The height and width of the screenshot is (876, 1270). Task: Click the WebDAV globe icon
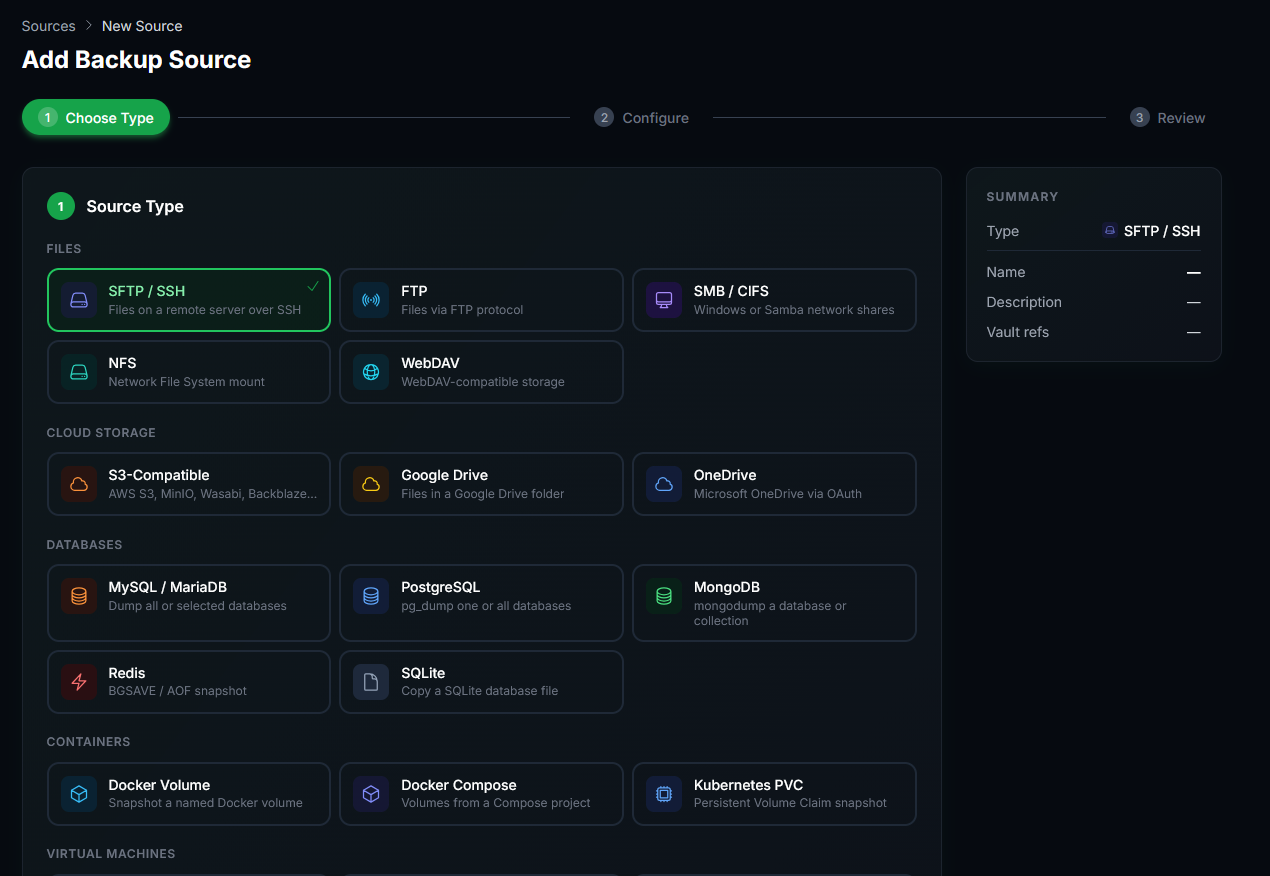(x=371, y=372)
